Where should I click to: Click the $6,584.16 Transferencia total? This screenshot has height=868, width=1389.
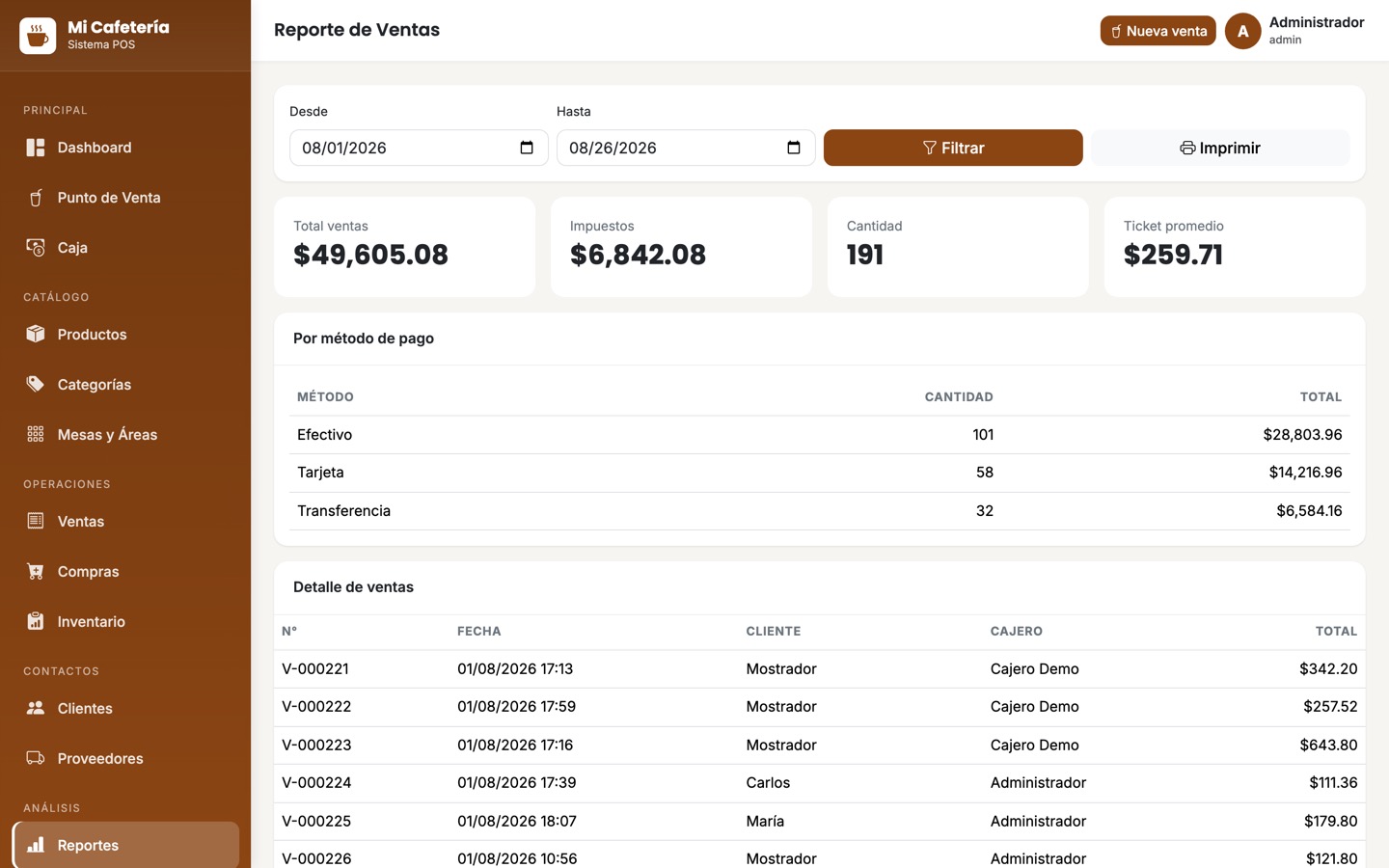click(1309, 511)
